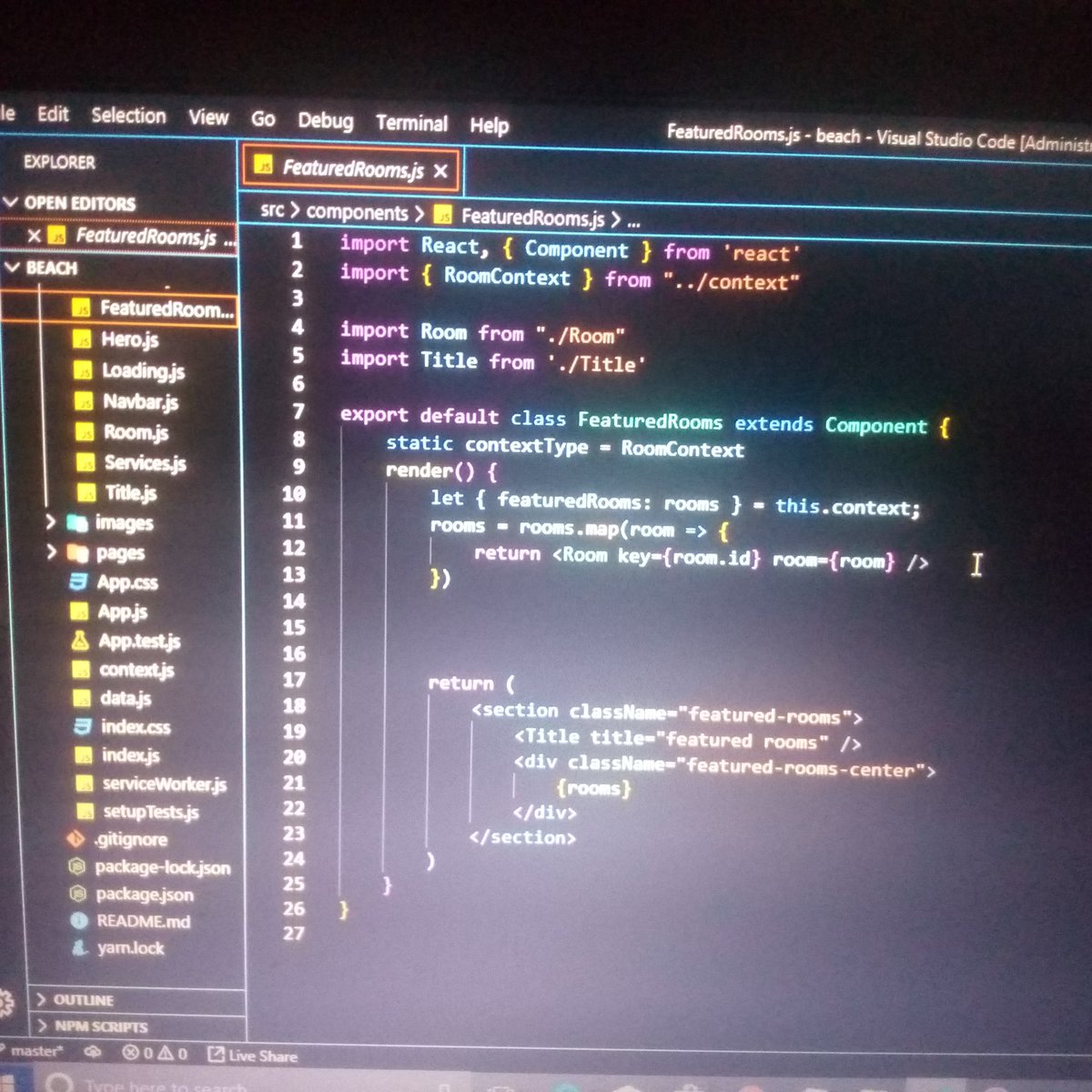Start Live Share from status bar
This screenshot has width=1092, height=1092.
tap(253, 1056)
